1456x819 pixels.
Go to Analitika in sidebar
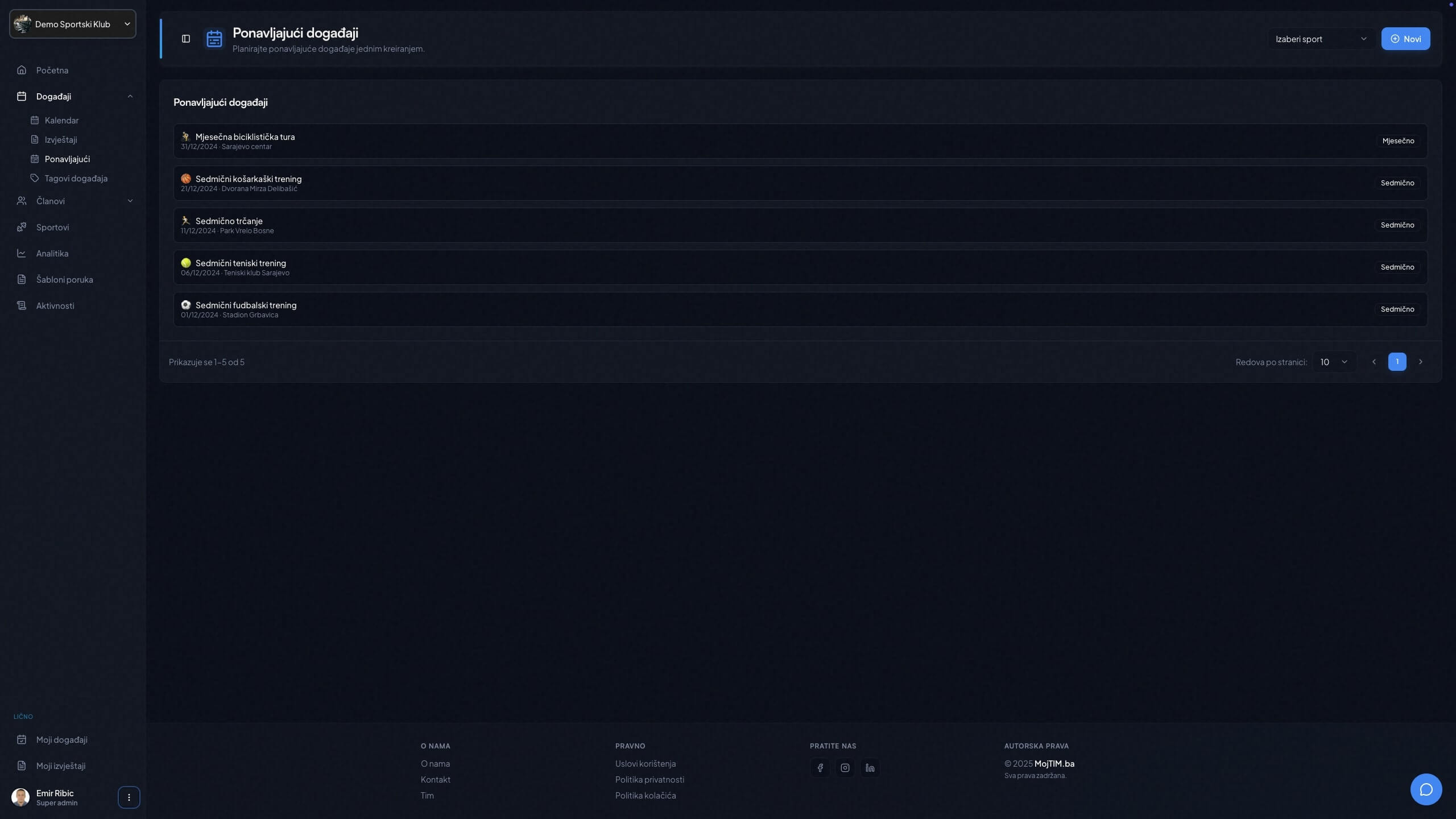pyautogui.click(x=52, y=253)
